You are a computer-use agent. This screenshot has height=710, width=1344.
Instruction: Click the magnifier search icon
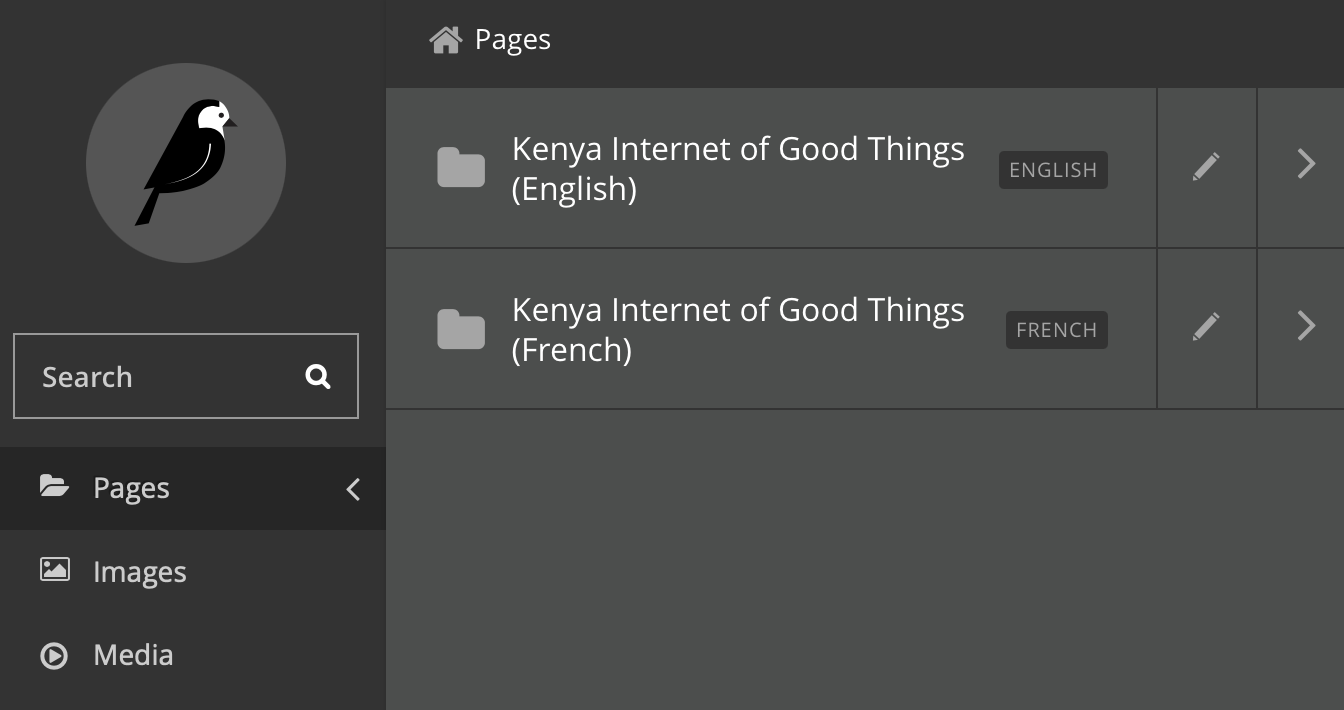click(x=318, y=376)
